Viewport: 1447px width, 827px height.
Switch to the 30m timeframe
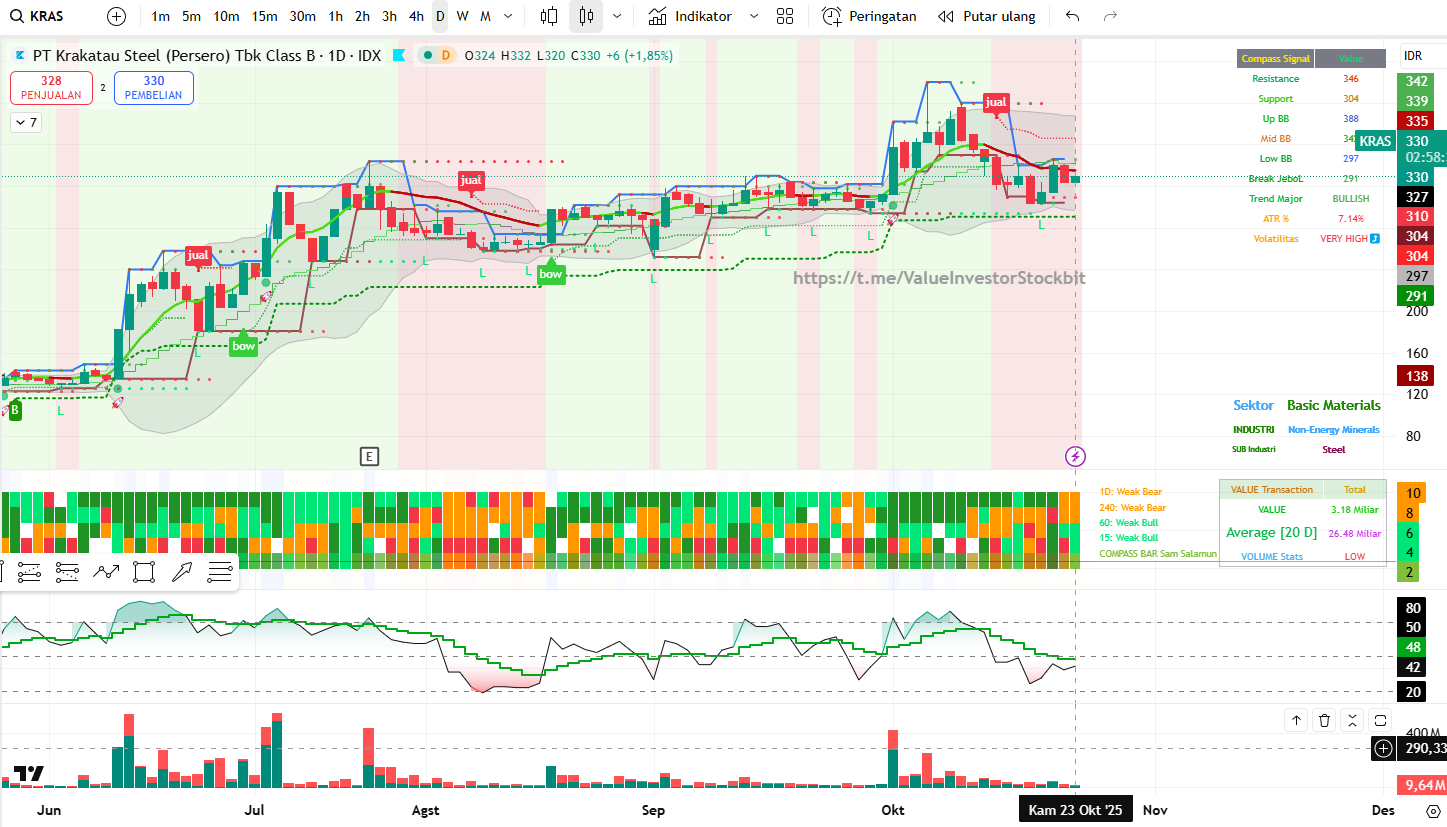(x=303, y=16)
